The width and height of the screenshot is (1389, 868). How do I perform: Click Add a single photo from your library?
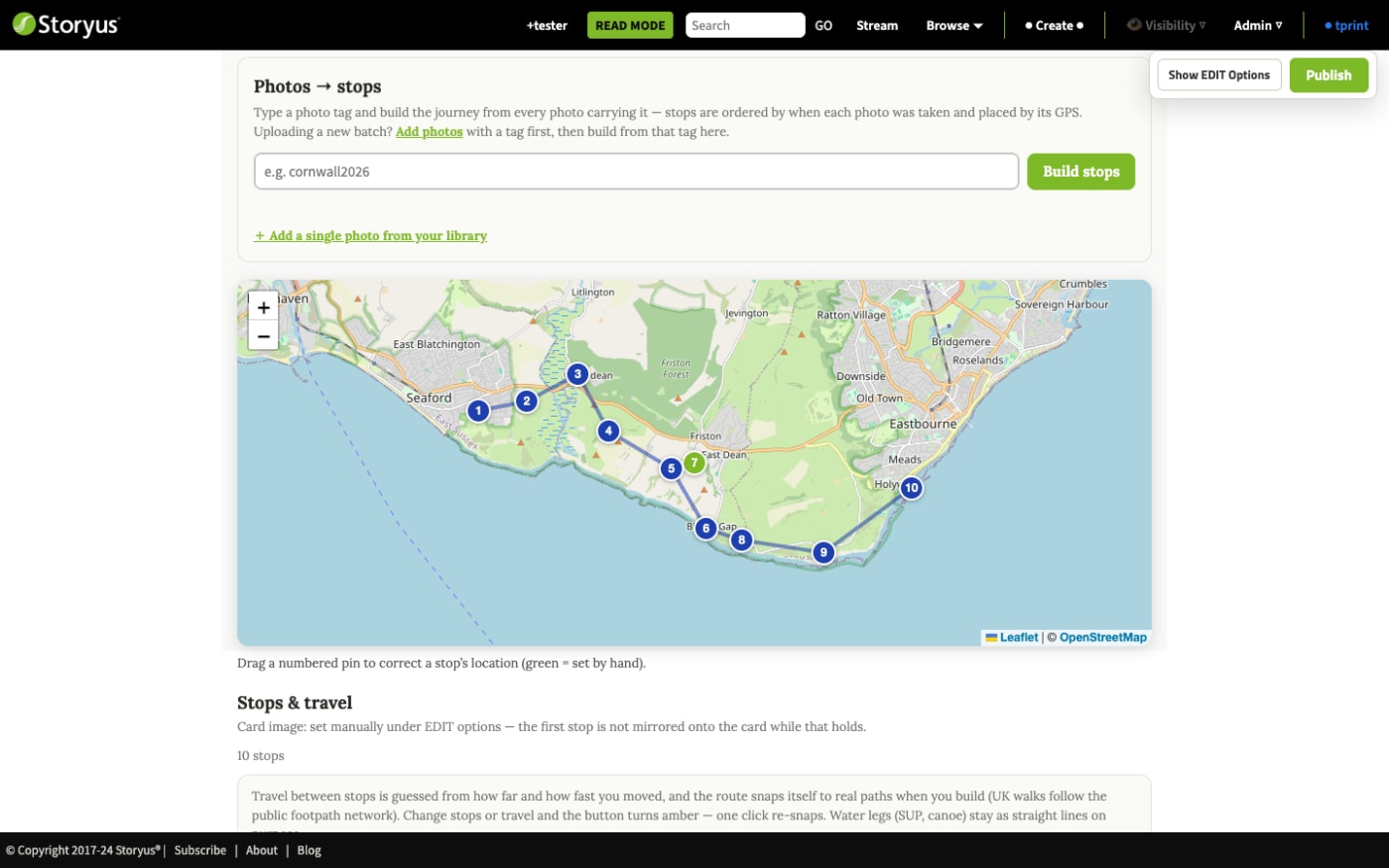[x=371, y=236]
